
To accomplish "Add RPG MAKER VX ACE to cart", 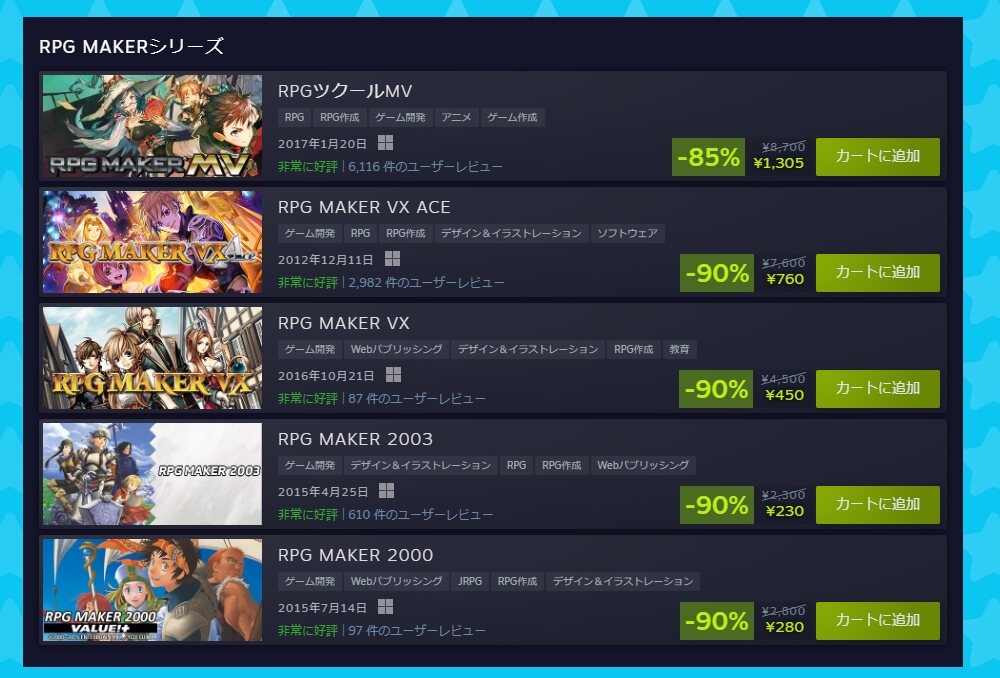I will pos(878,272).
